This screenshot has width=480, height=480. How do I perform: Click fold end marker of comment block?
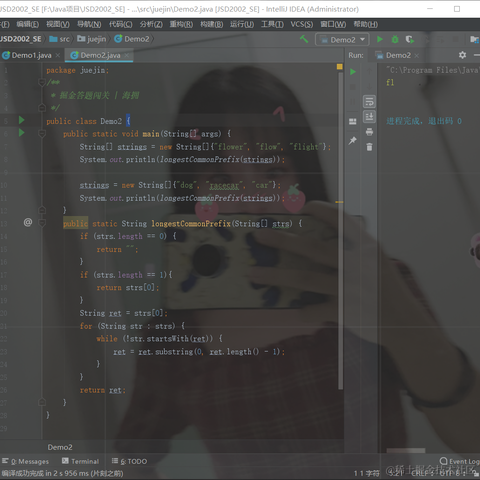pyautogui.click(x=42, y=107)
